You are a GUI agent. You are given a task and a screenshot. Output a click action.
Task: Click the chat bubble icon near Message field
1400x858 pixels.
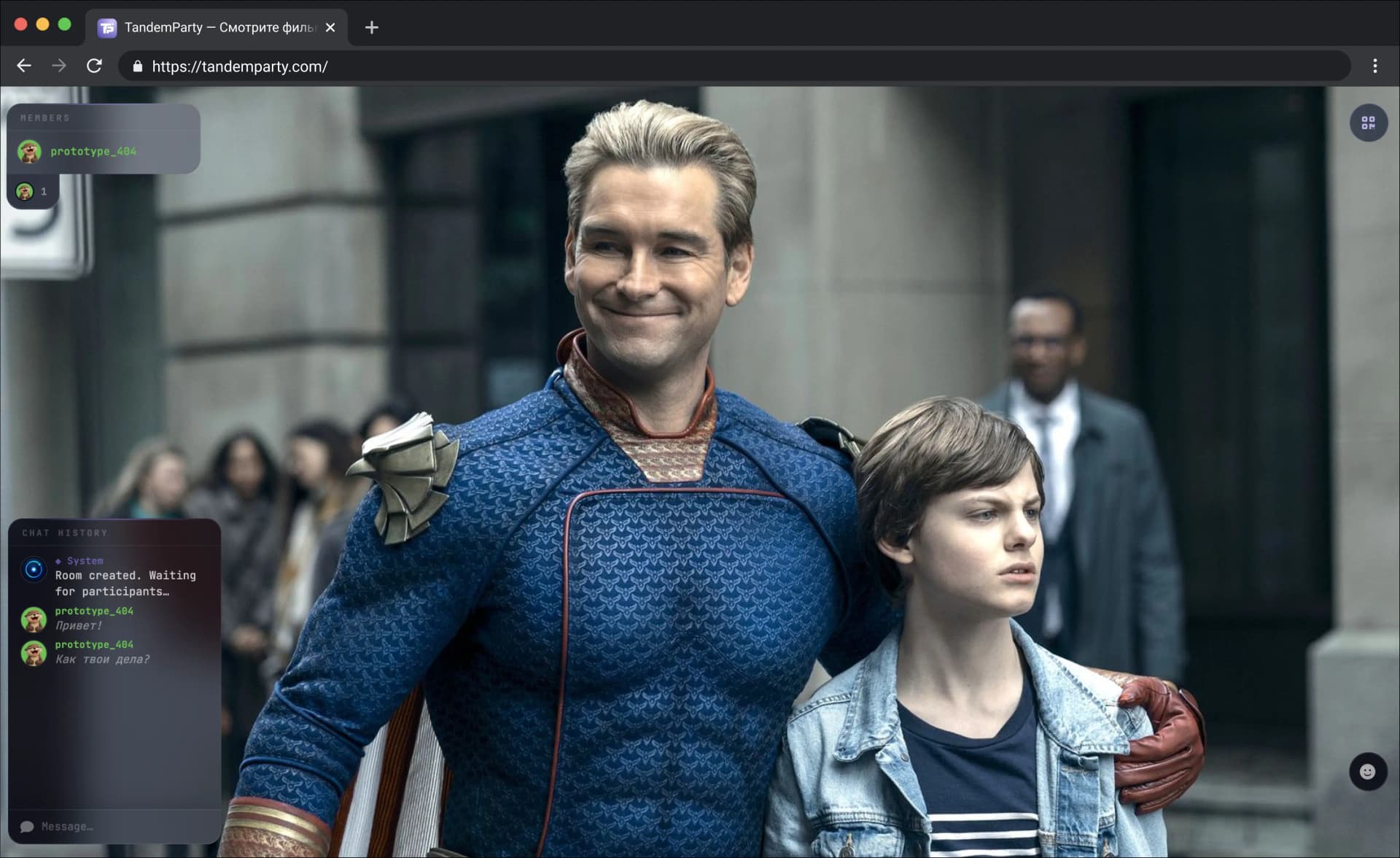coord(27,827)
